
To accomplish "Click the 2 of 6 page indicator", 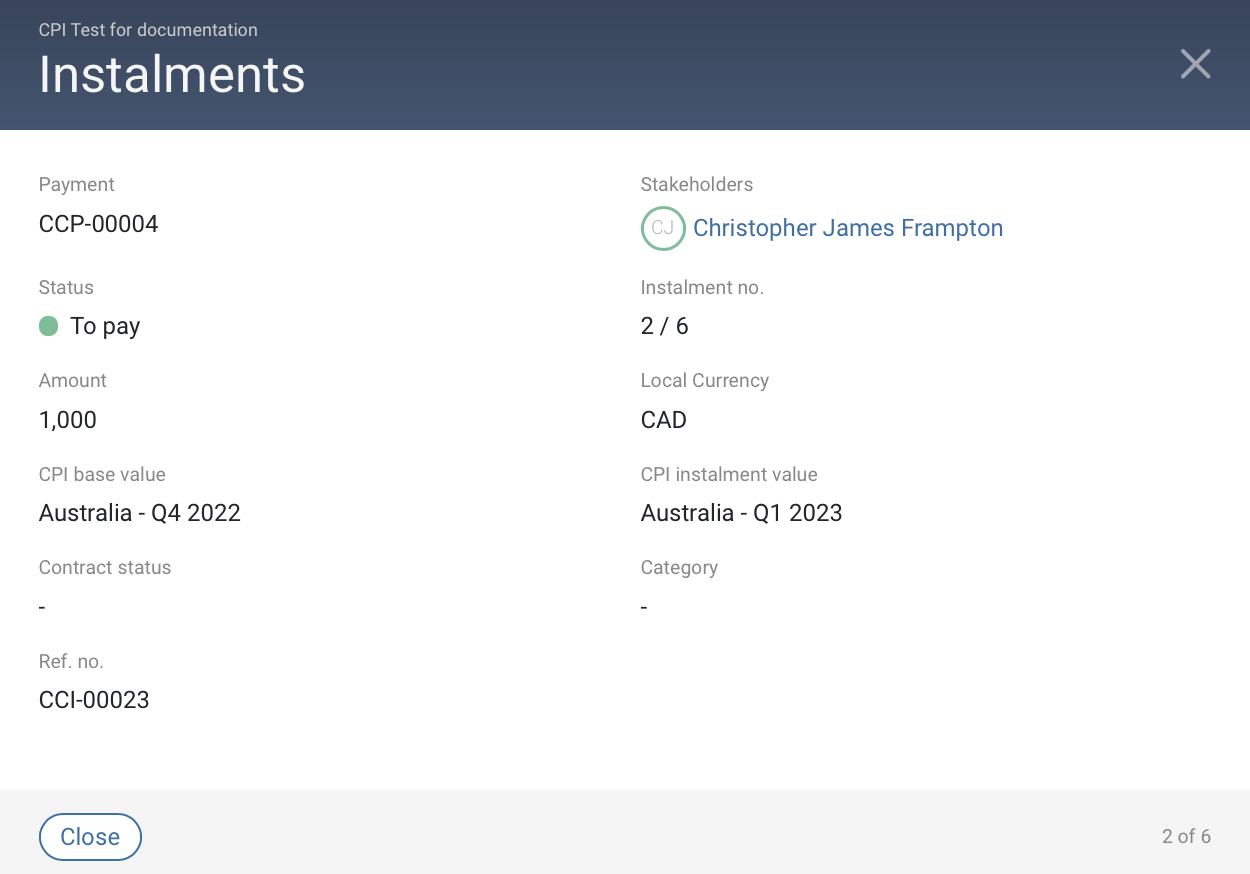I will (x=1185, y=836).
